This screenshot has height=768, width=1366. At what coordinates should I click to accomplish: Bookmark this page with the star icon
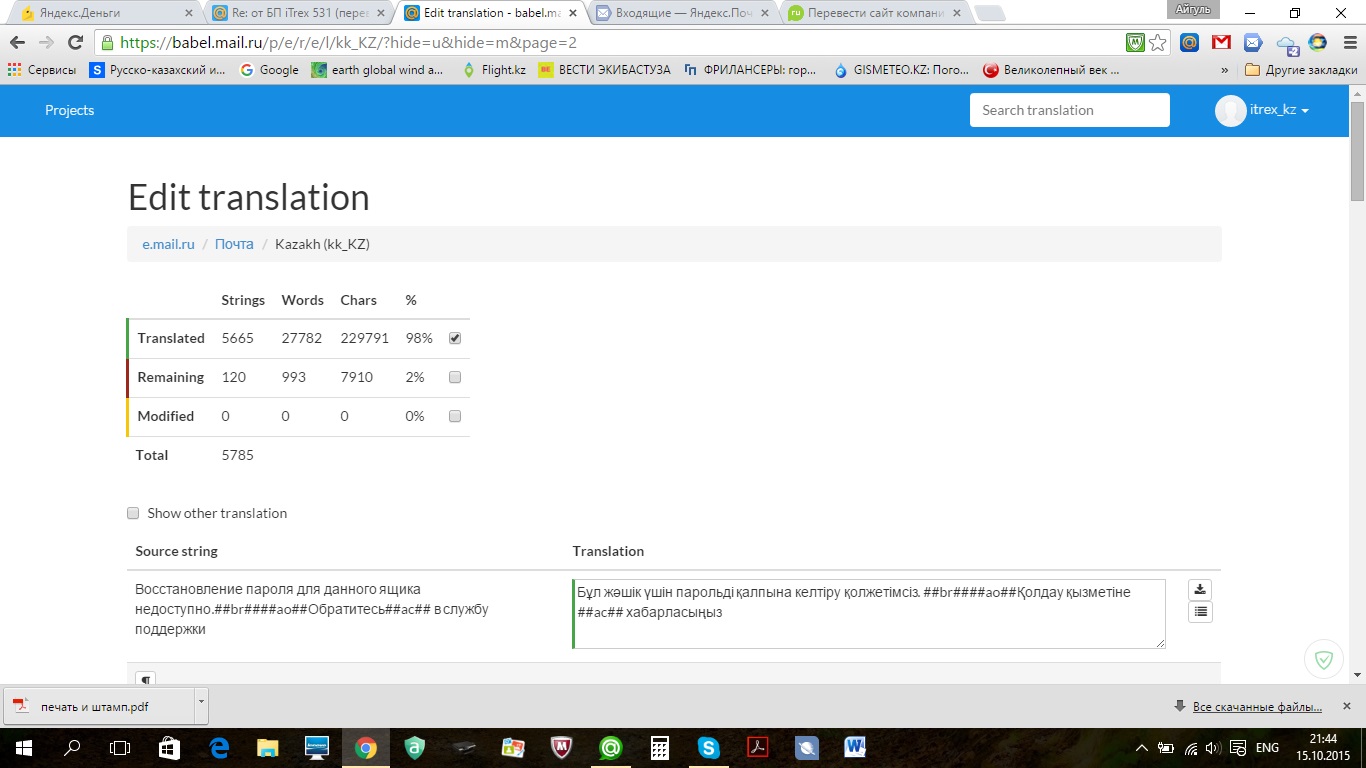1157,43
